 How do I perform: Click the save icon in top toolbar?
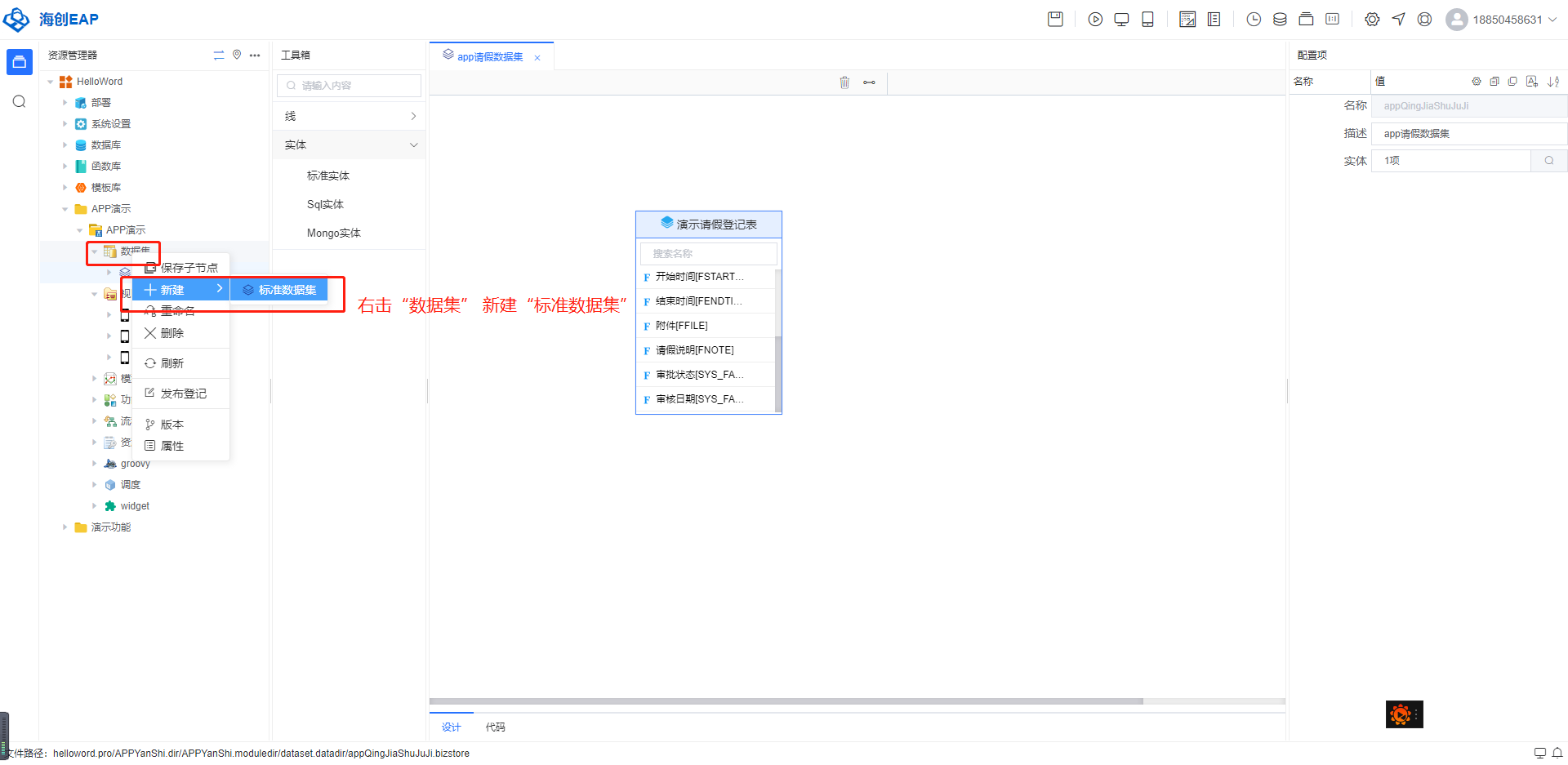[x=1055, y=20]
